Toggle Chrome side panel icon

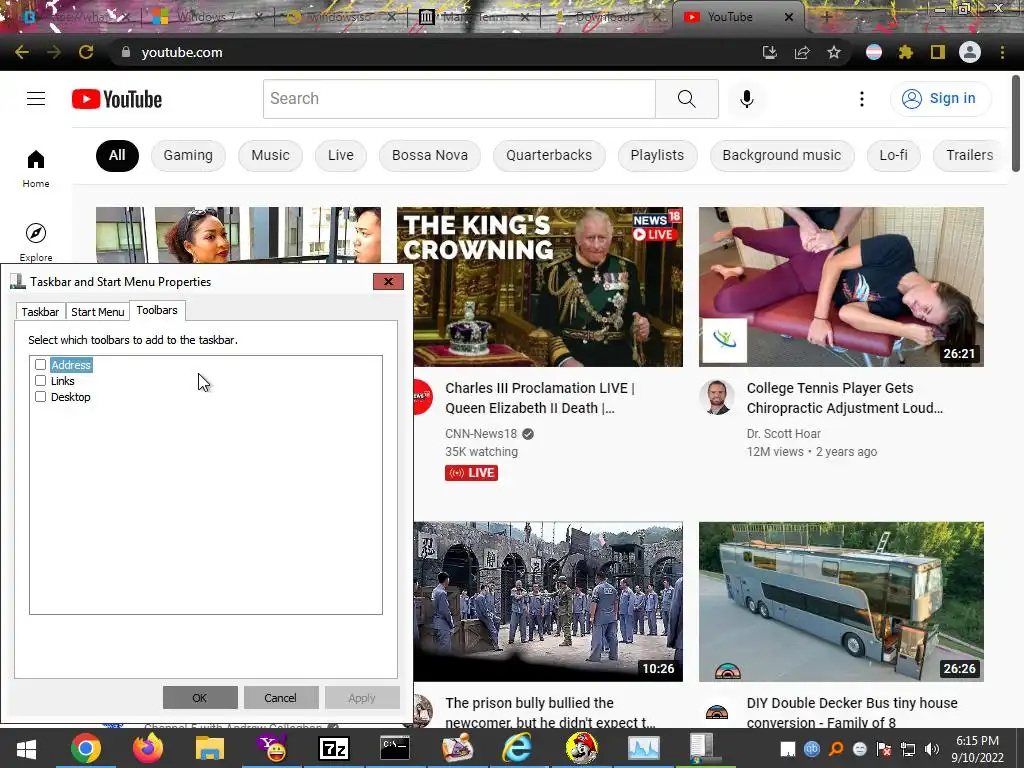(x=938, y=52)
